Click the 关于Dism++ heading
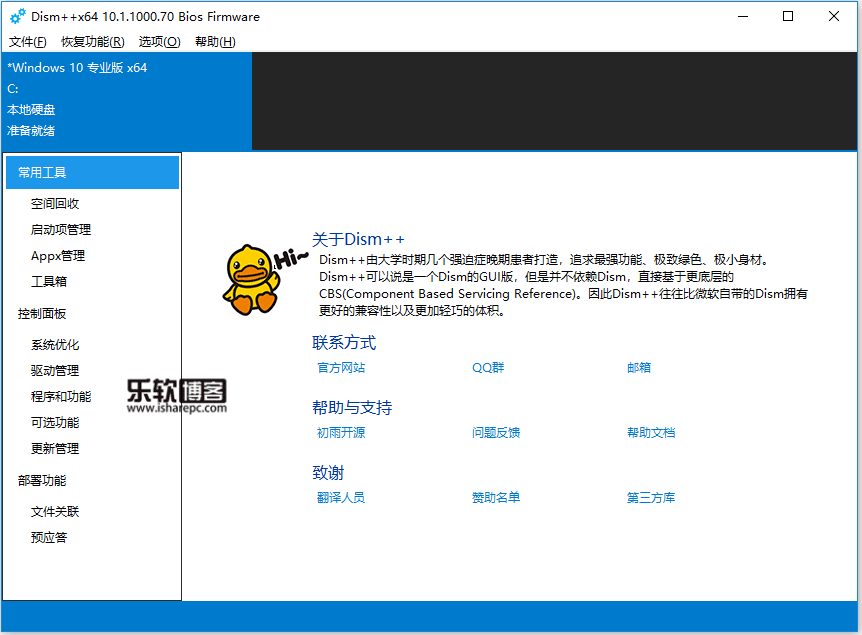Viewport: 862px width, 635px height. pyautogui.click(x=358, y=240)
